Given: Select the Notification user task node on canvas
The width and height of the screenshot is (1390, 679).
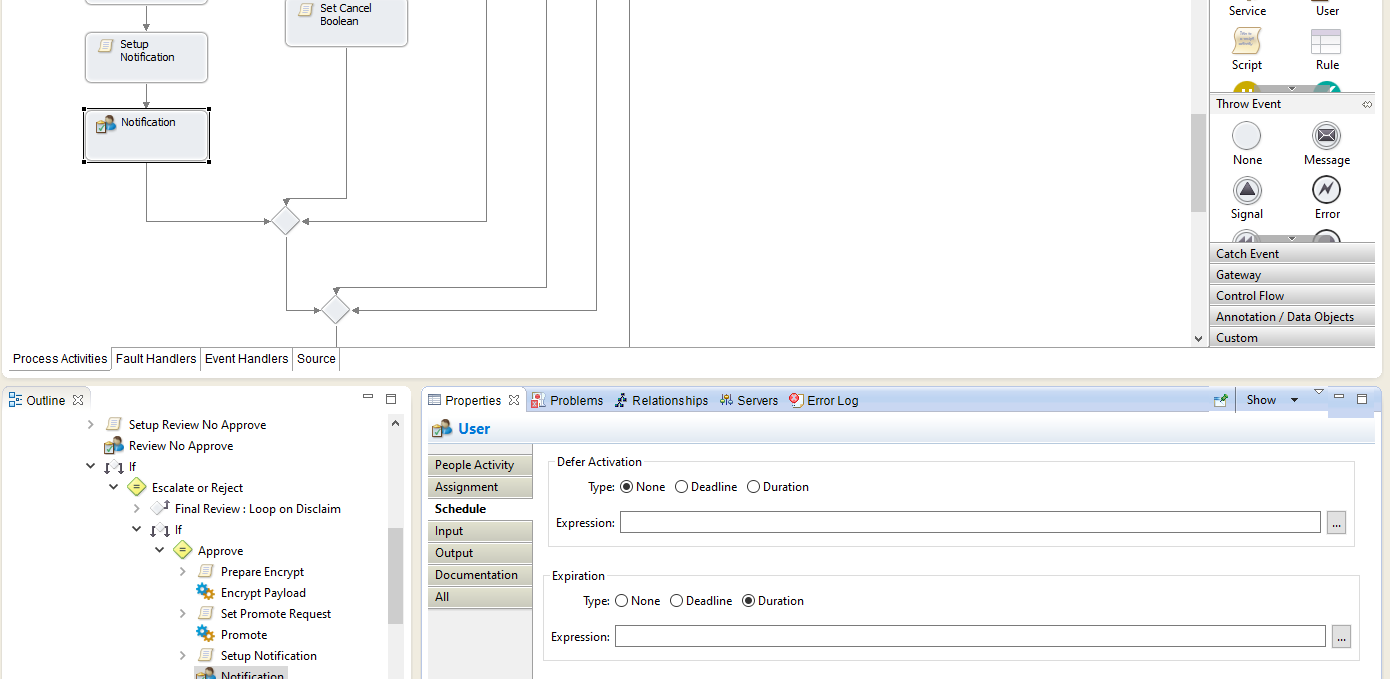Looking at the screenshot, I should click(x=147, y=135).
